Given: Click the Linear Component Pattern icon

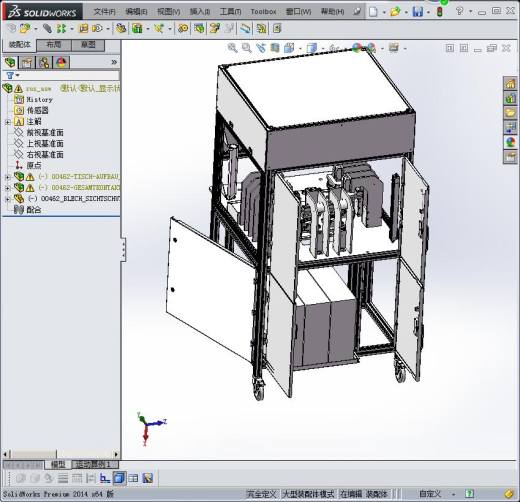Looking at the screenshot, I should pyautogui.click(x=61, y=29).
